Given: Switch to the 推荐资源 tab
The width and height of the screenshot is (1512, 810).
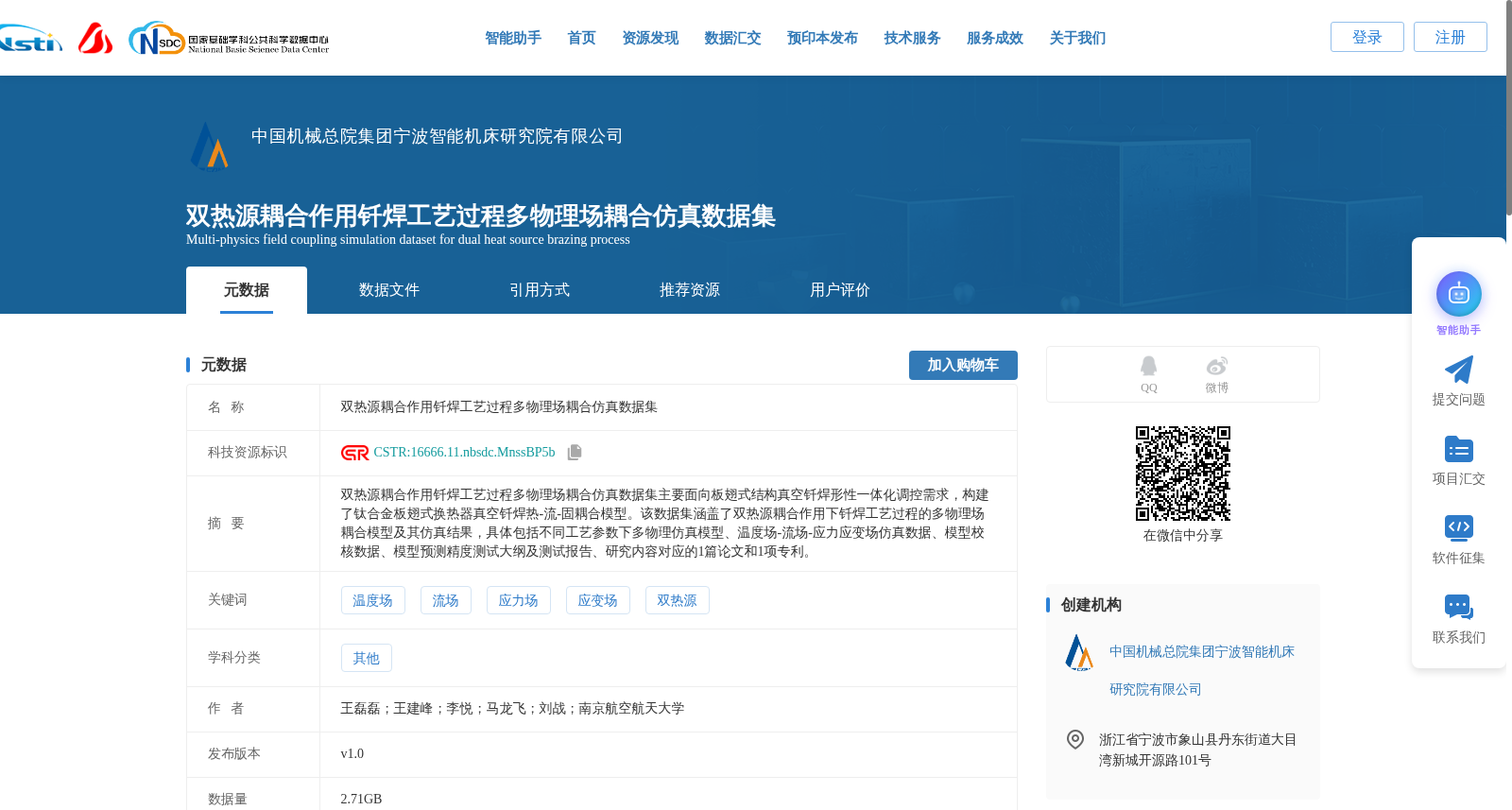Looking at the screenshot, I should pyautogui.click(x=690, y=290).
